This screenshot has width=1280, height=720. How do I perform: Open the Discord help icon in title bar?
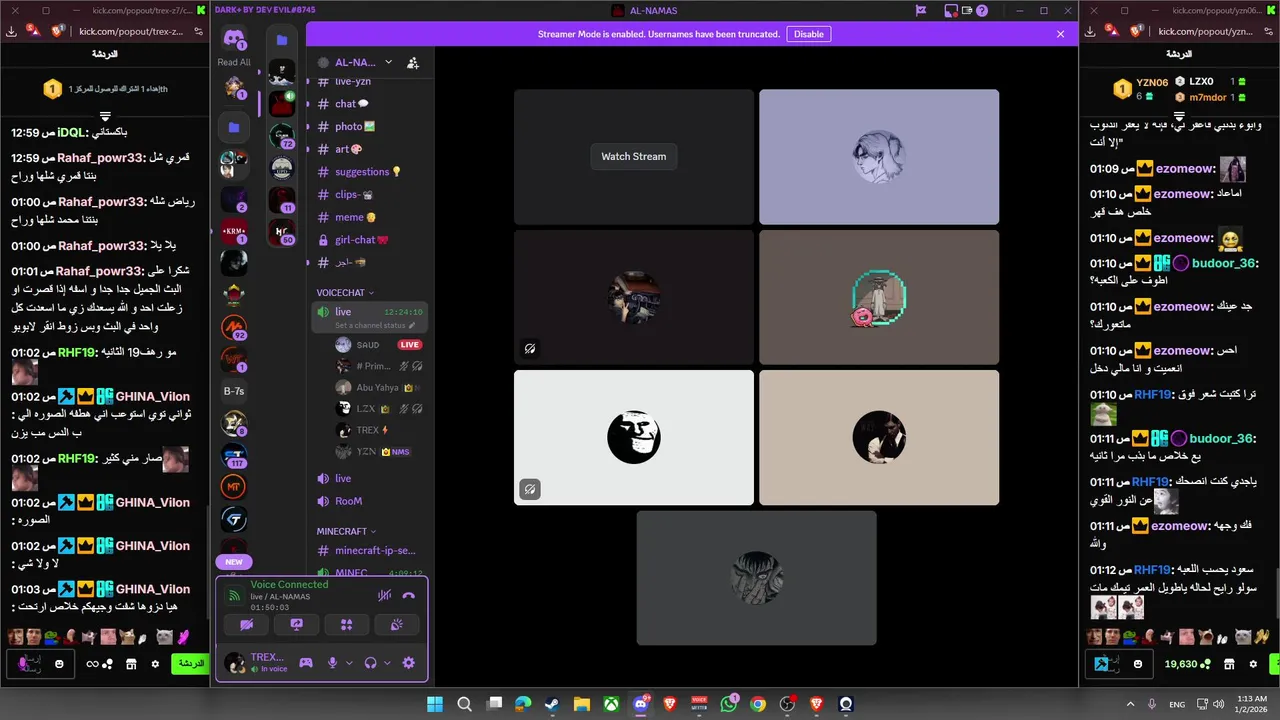point(982,11)
